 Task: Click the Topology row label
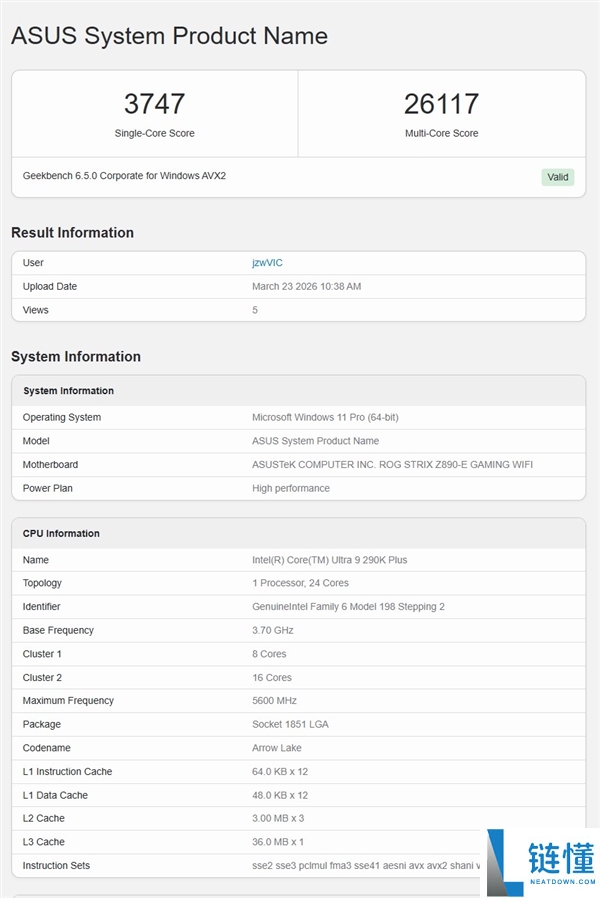[42, 583]
